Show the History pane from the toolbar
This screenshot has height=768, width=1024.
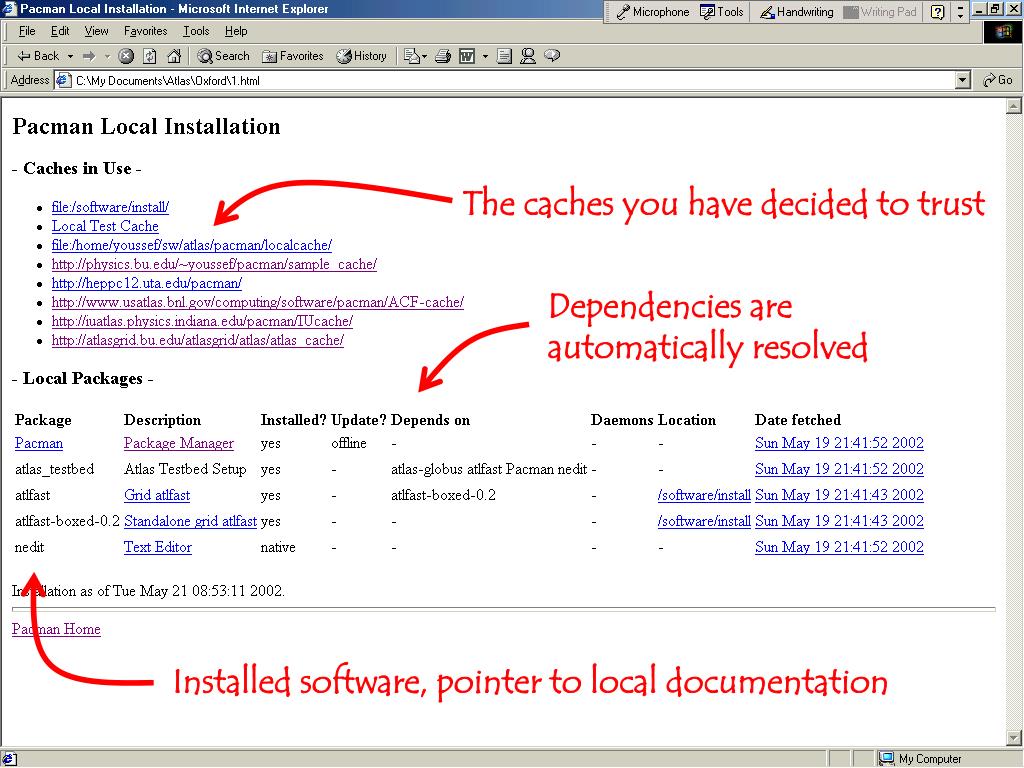point(361,56)
